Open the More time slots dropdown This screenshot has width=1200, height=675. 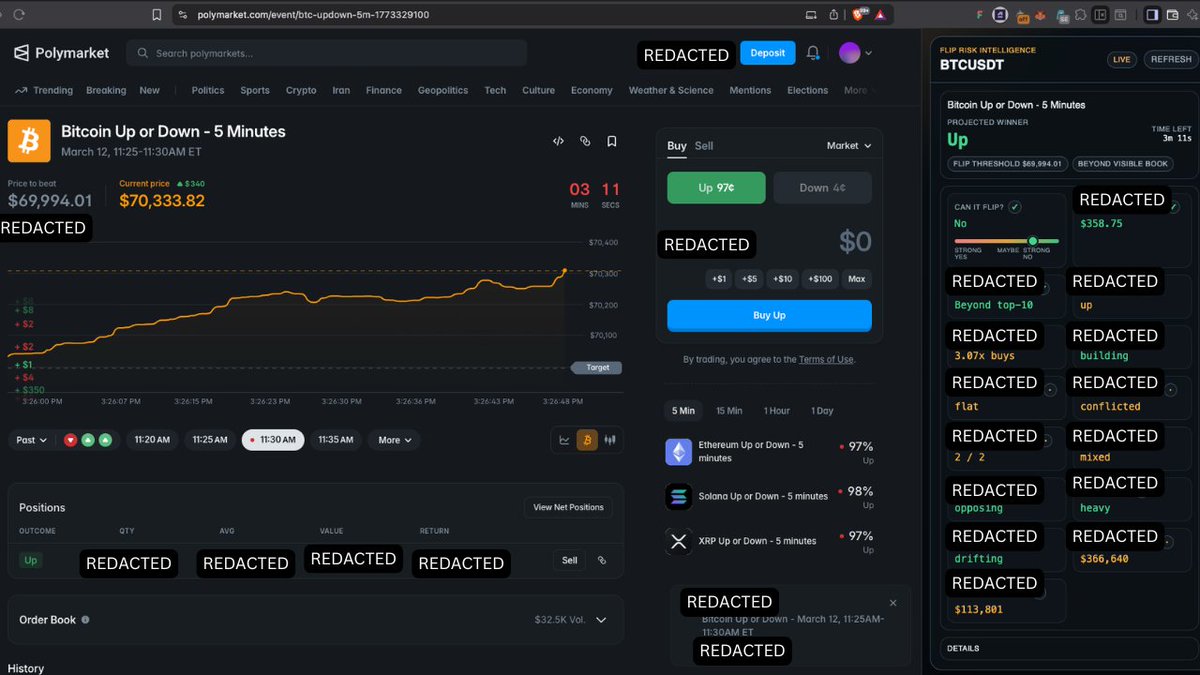(x=394, y=440)
